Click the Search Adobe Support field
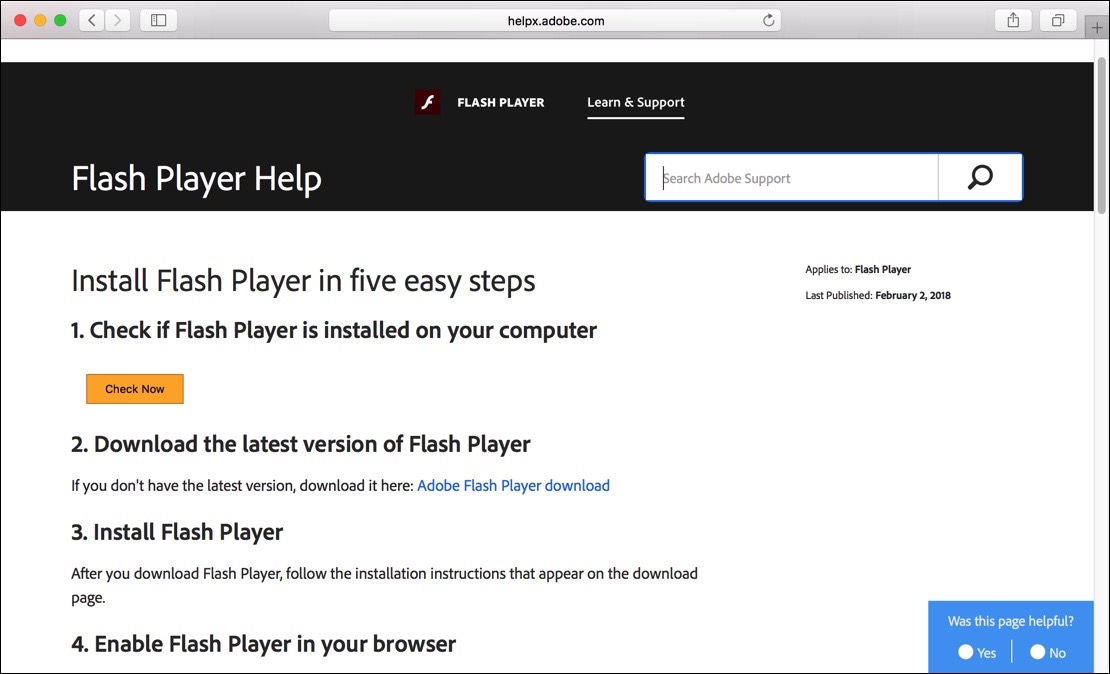 coord(791,178)
